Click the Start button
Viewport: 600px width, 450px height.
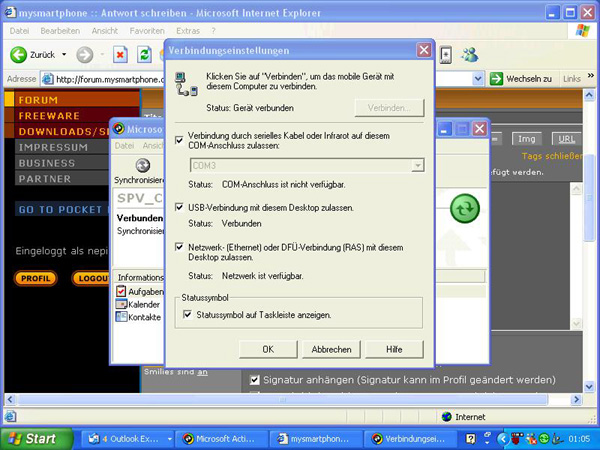(x=37, y=439)
